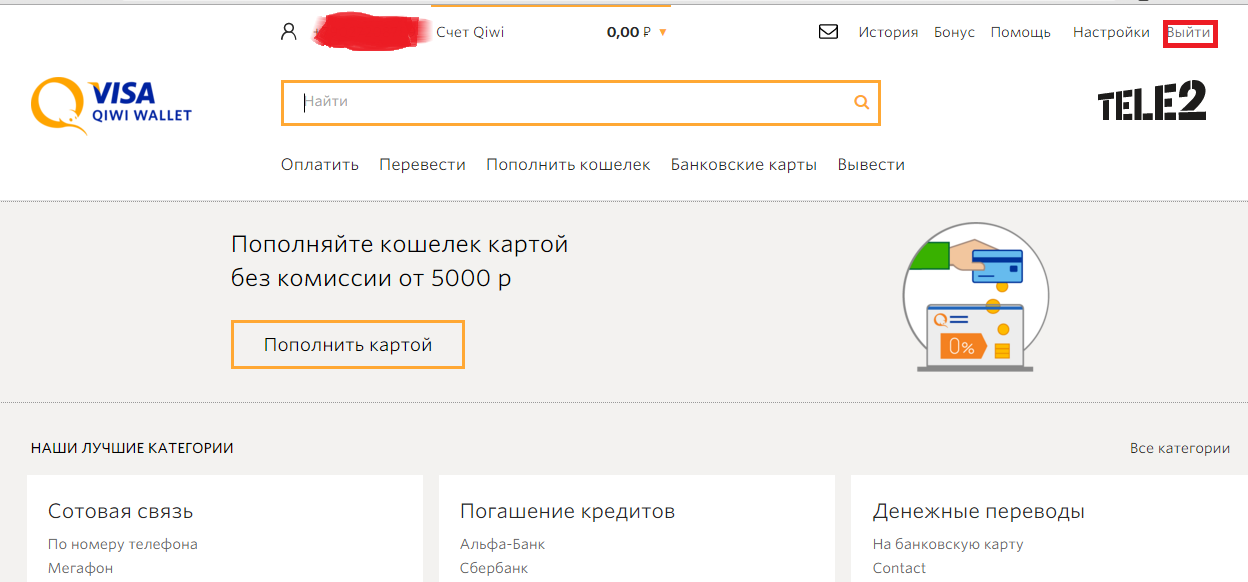1248x582 pixels.
Task: Show Все категории link
Action: click(1180, 448)
